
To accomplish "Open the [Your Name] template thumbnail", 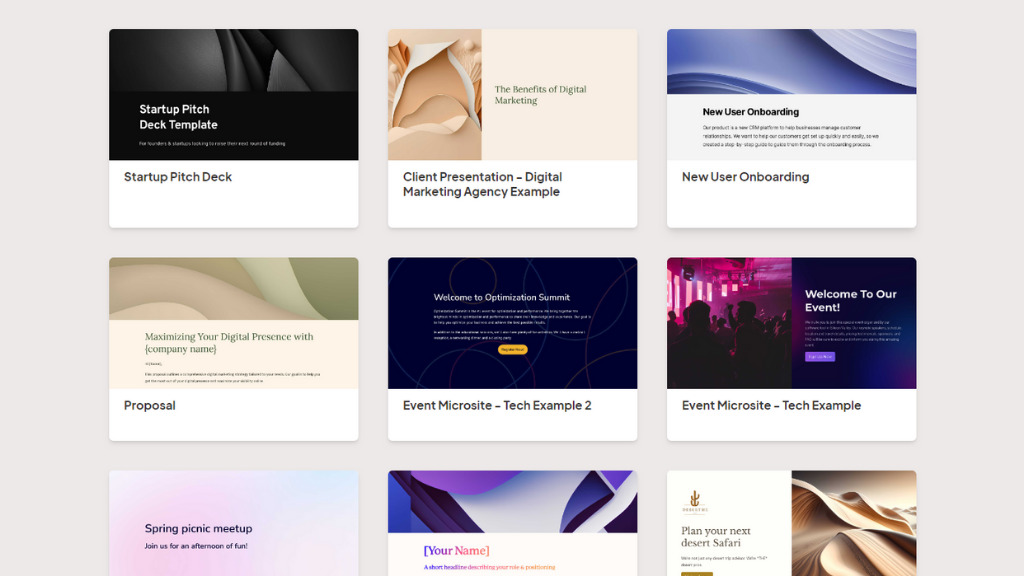I will tap(513, 523).
